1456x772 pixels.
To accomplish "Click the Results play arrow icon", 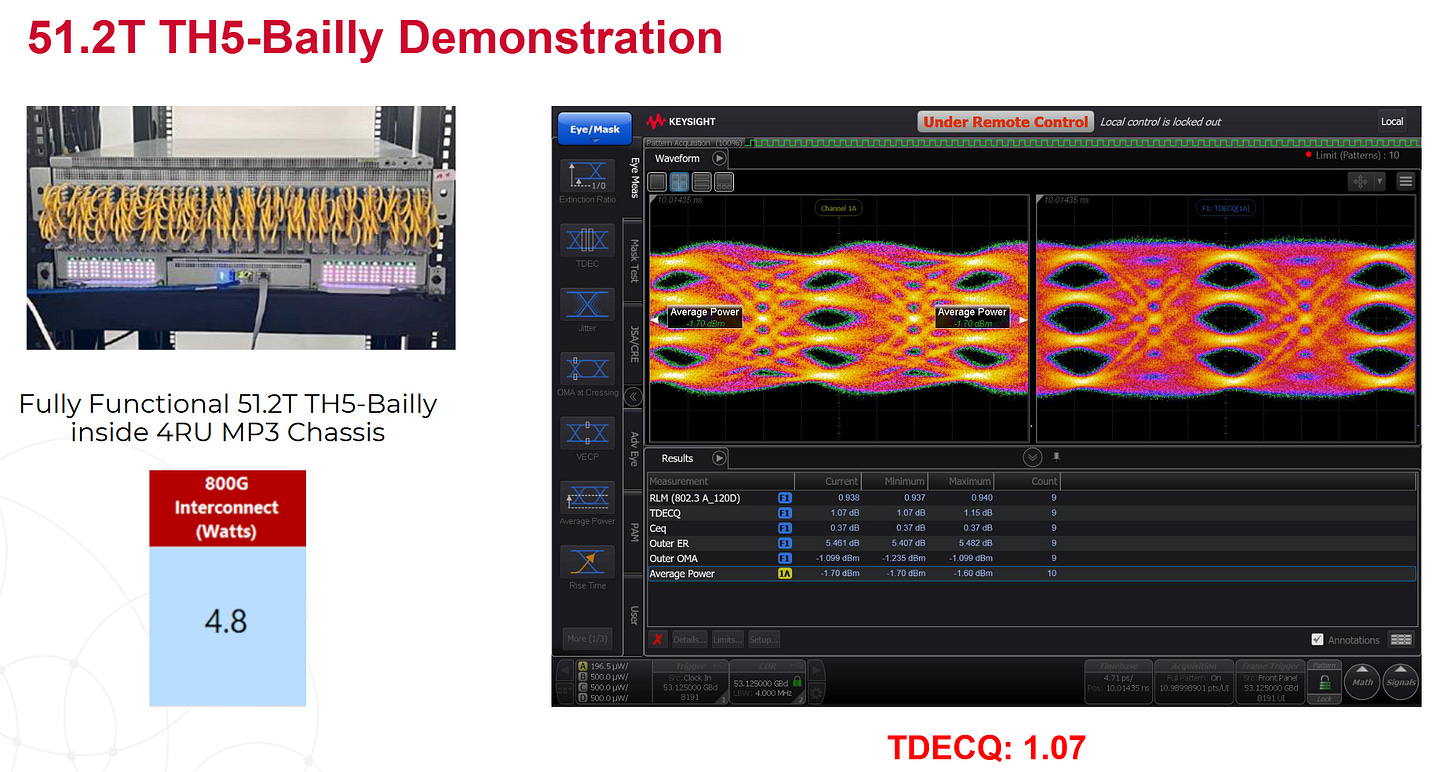I will [719, 458].
